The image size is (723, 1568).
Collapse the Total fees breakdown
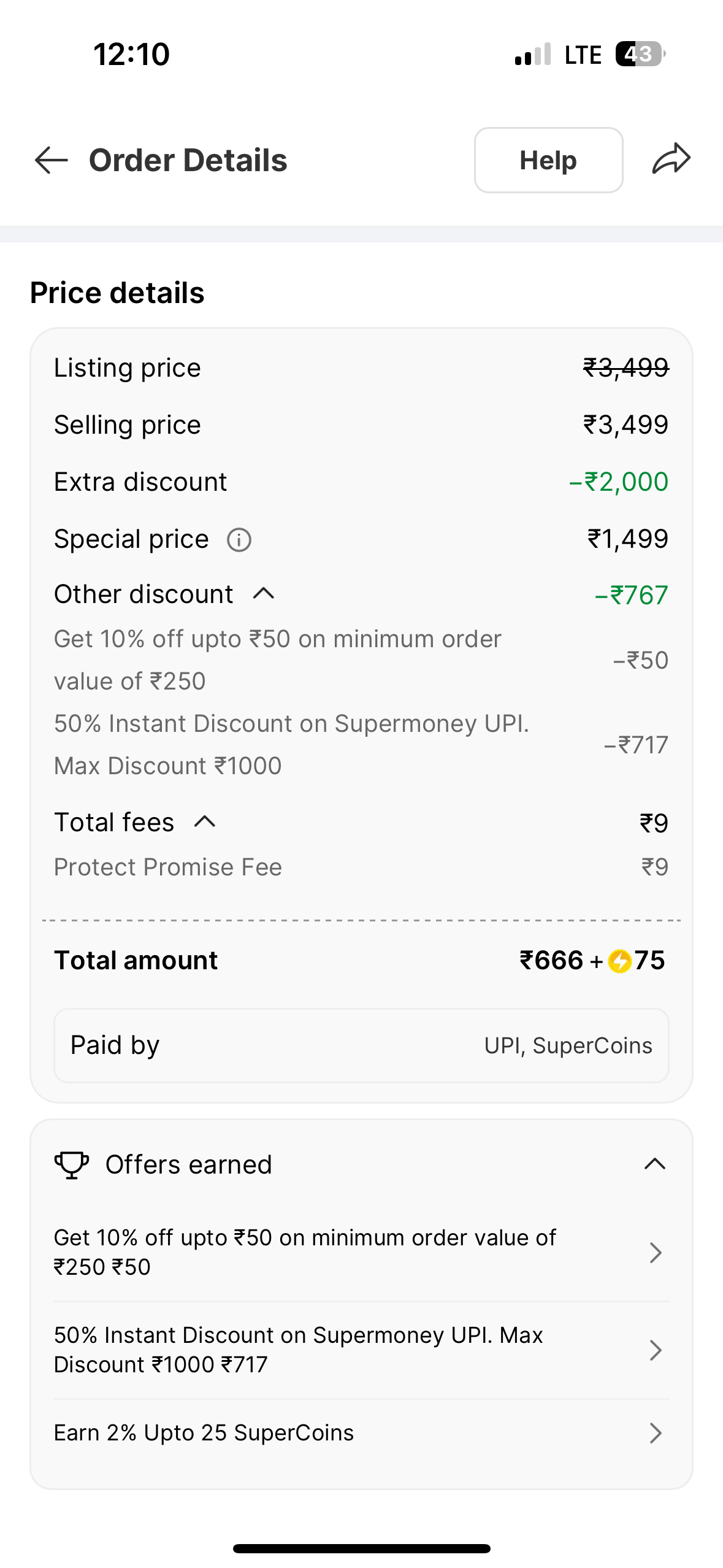point(205,822)
